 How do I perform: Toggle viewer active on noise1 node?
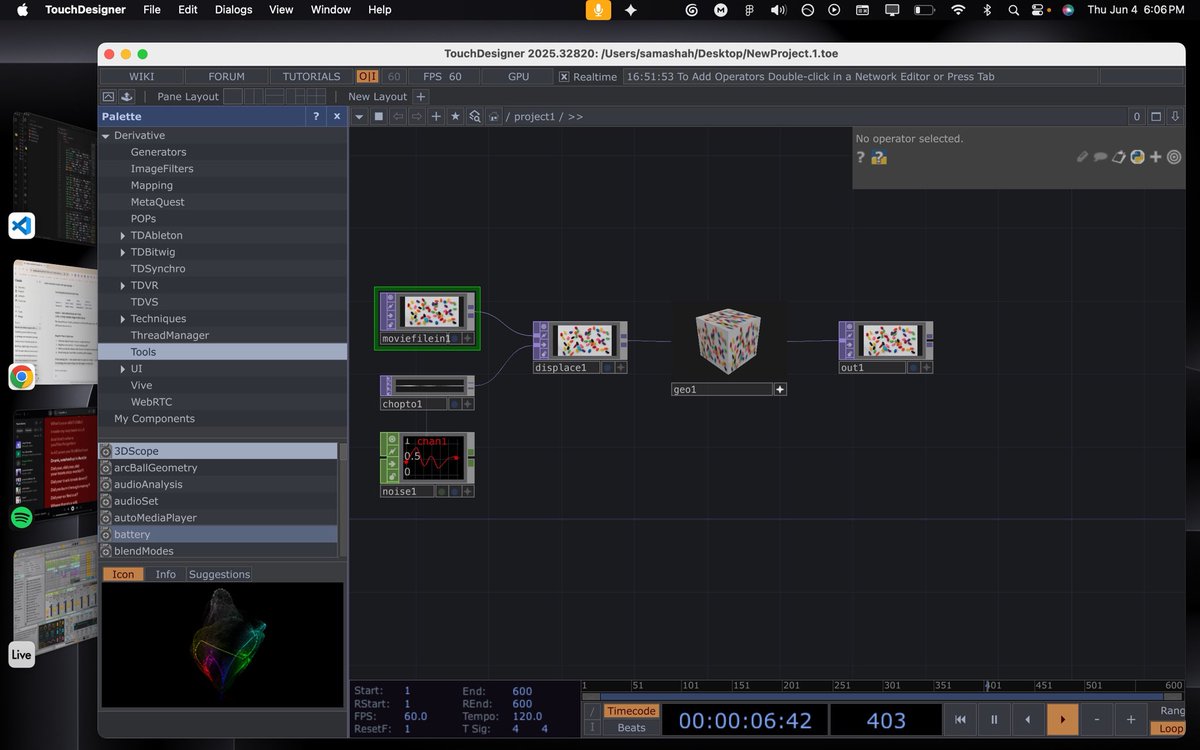pos(466,491)
